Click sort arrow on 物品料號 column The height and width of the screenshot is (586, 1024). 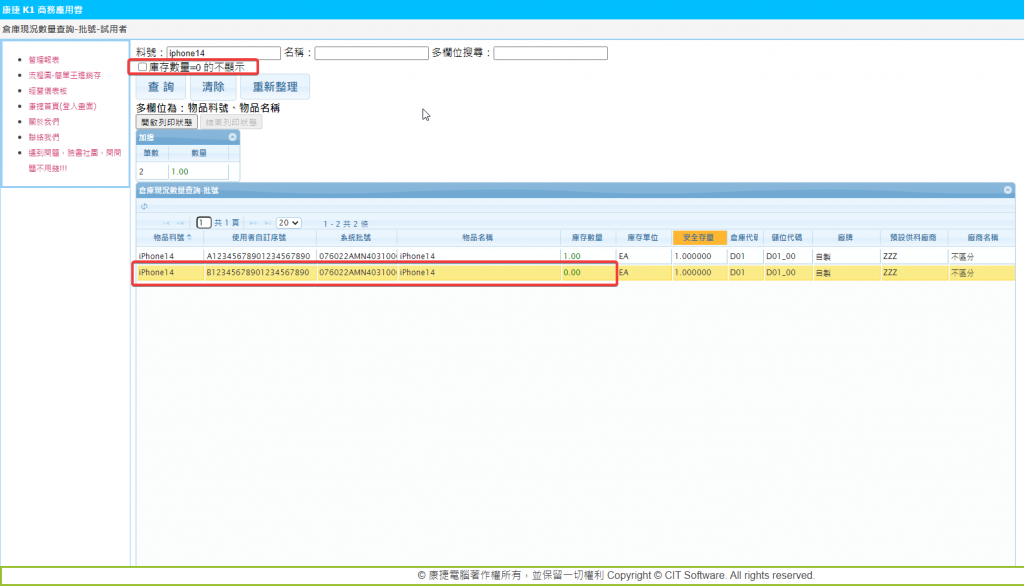(x=190, y=238)
